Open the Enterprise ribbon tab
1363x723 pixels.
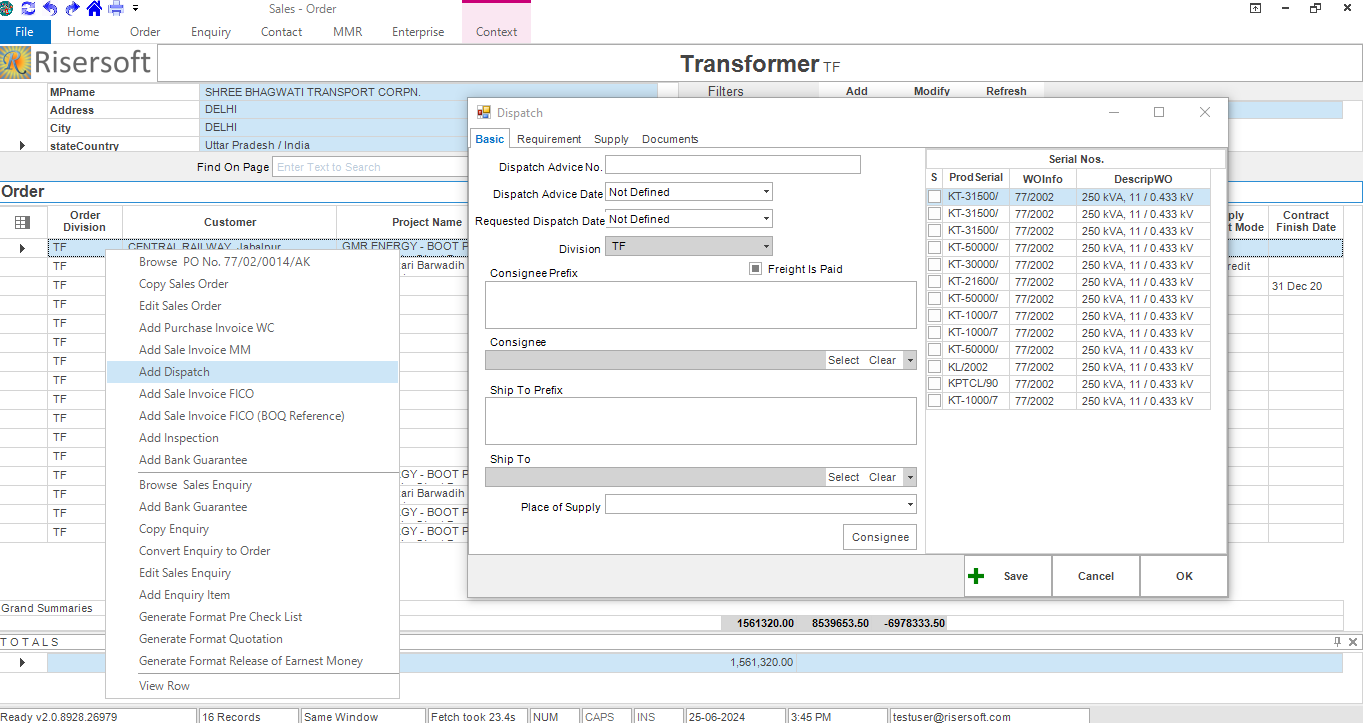(x=418, y=32)
